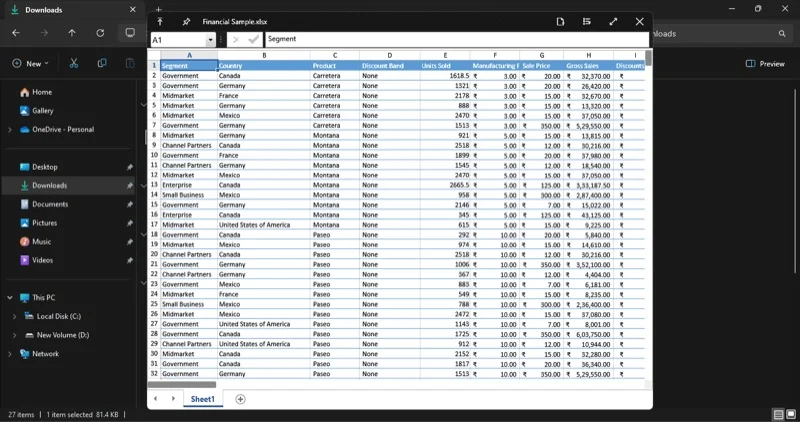Select the Sheet1 tab

[203, 399]
